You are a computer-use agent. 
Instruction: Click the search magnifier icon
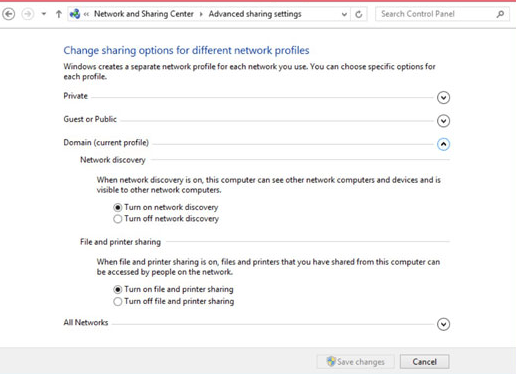(500, 14)
